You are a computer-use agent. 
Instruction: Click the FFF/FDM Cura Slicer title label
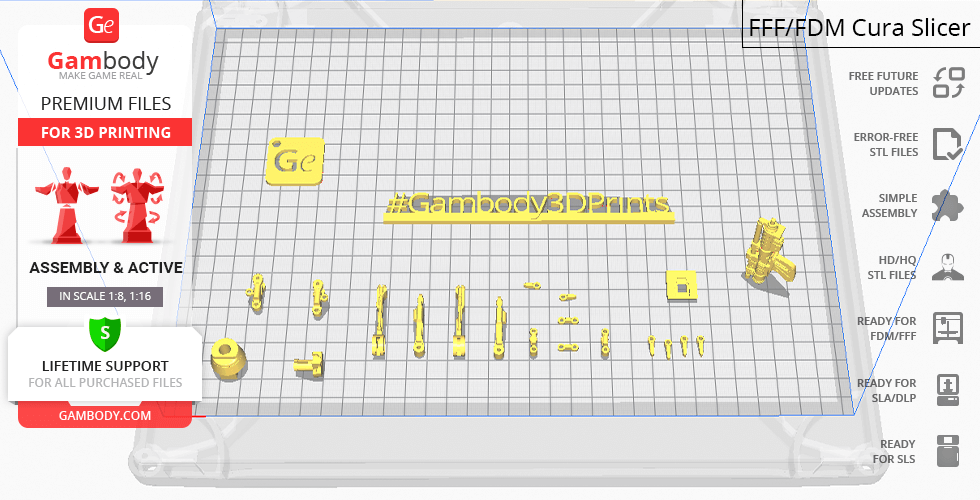[859, 27]
